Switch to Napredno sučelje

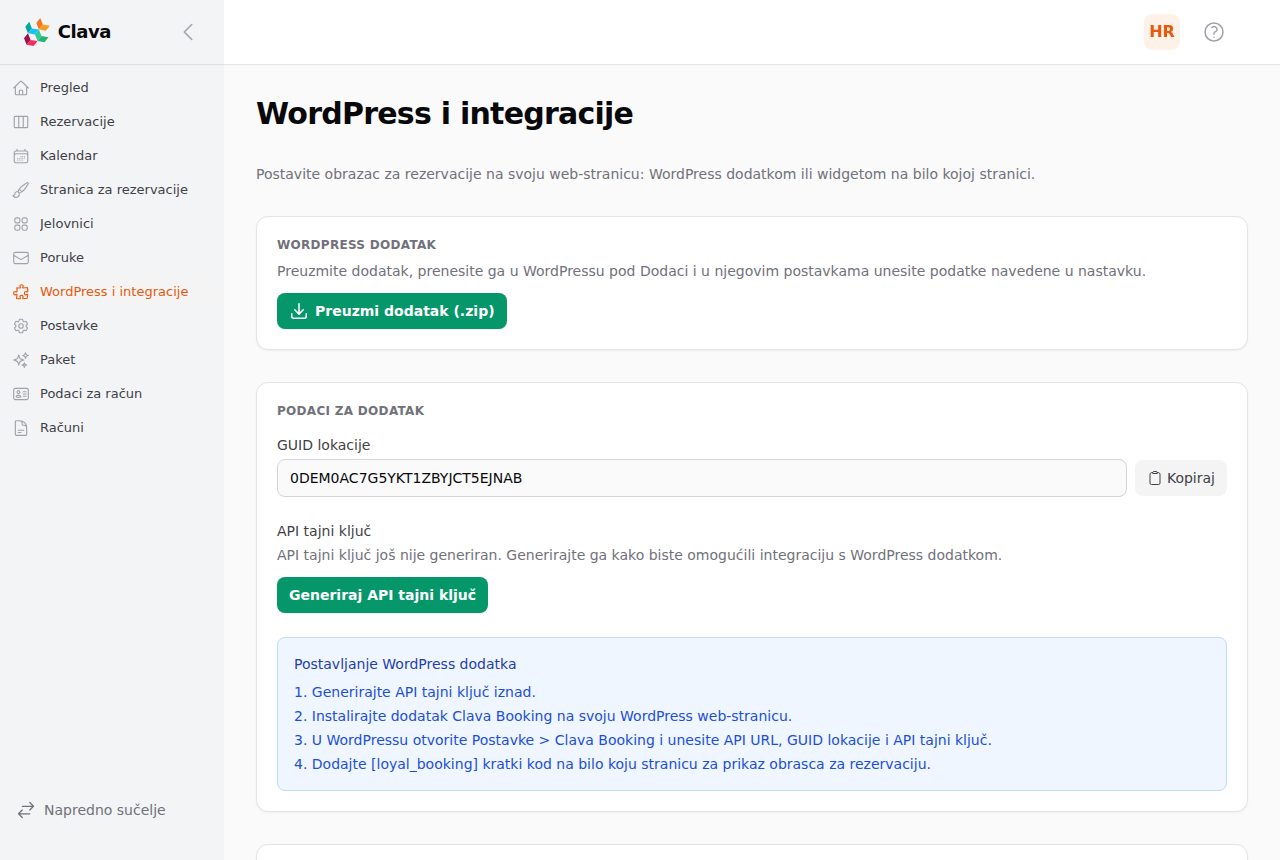pos(92,810)
